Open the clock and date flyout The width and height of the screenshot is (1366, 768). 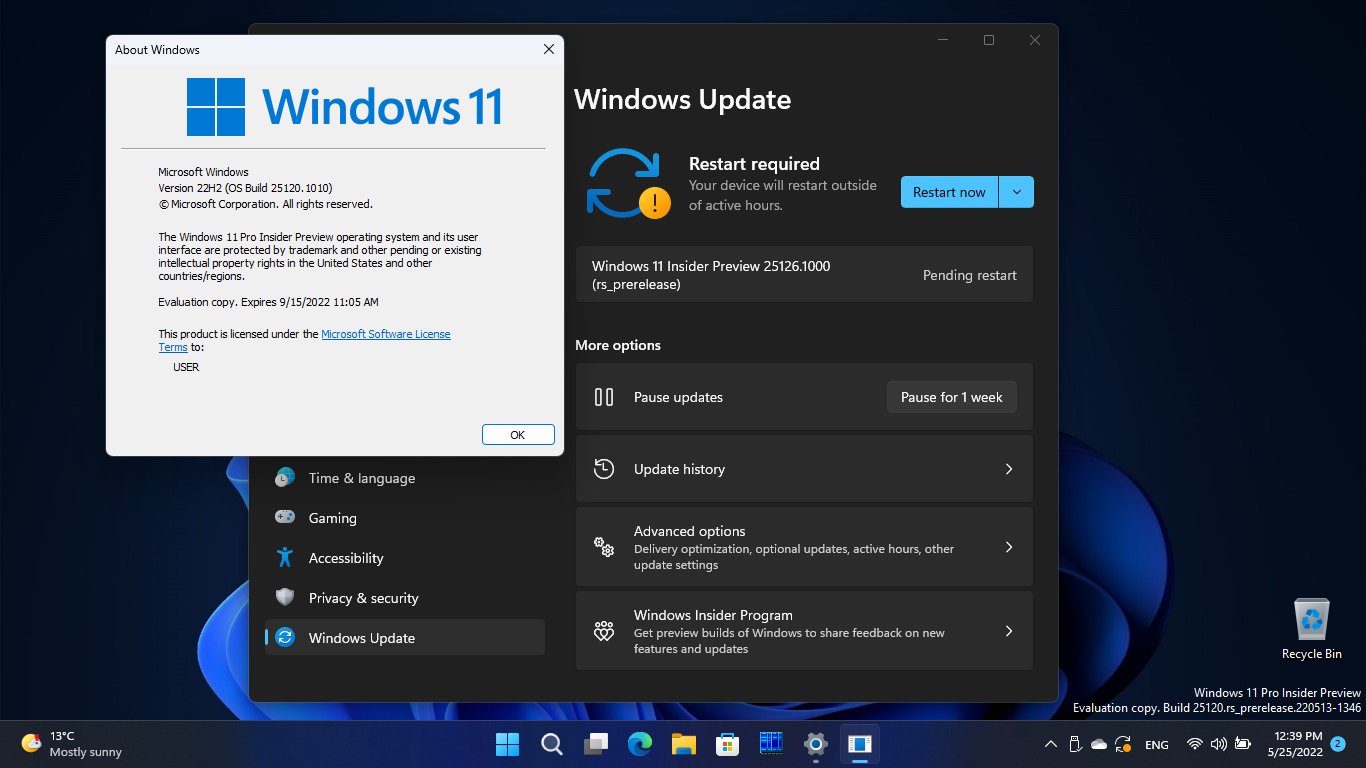click(x=1295, y=744)
